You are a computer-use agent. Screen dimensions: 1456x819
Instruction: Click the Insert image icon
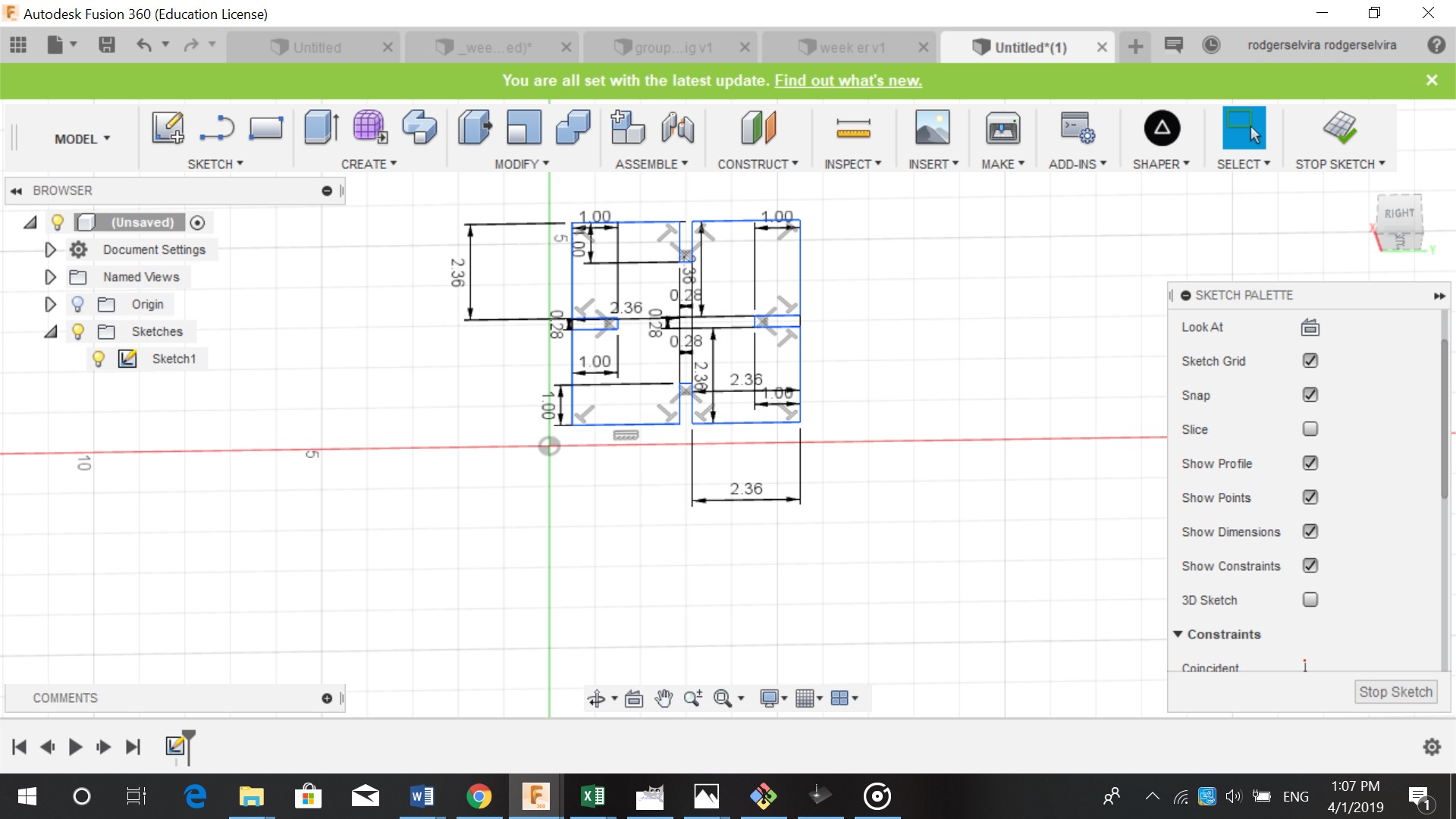(932, 127)
